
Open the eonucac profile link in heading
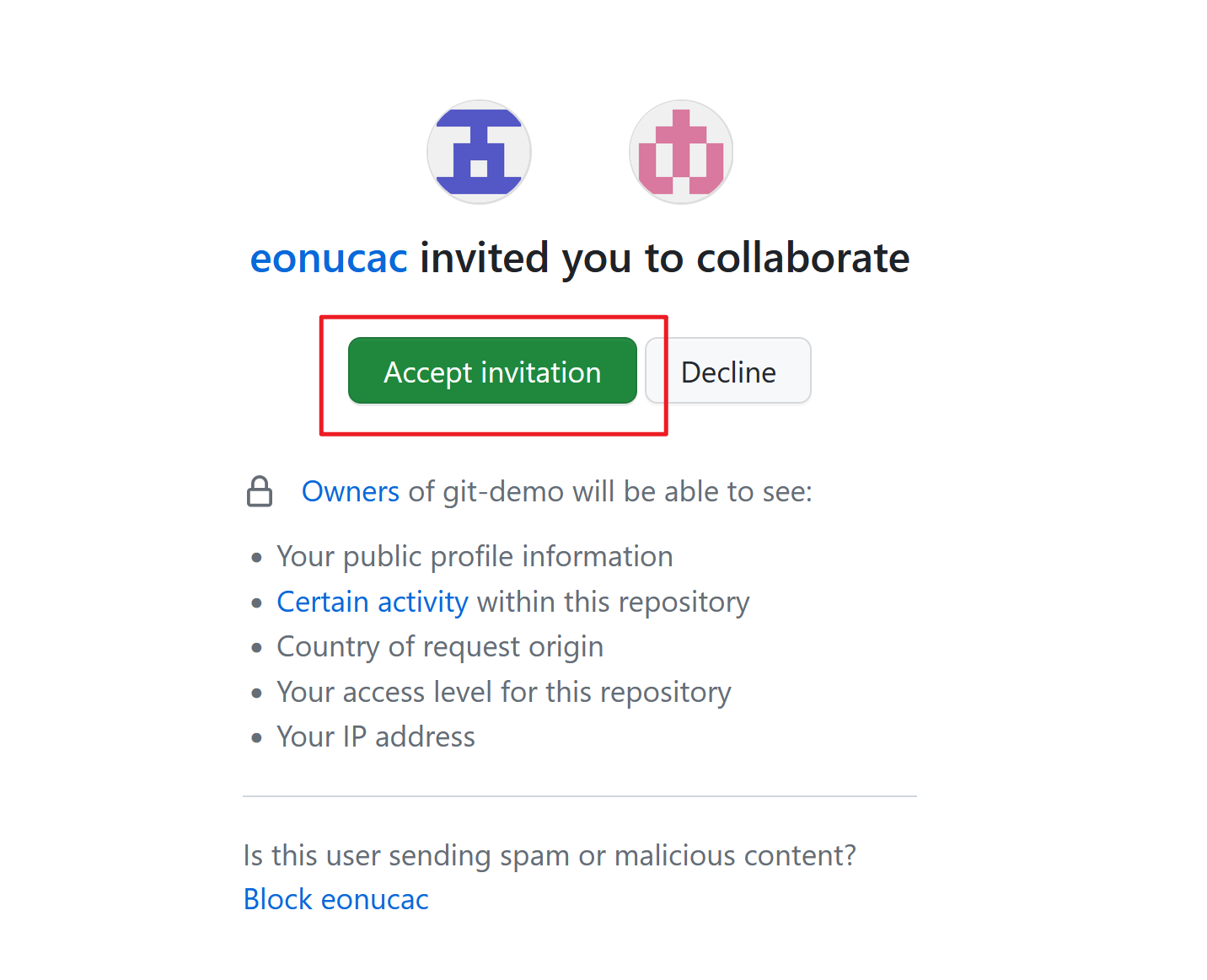(x=329, y=258)
